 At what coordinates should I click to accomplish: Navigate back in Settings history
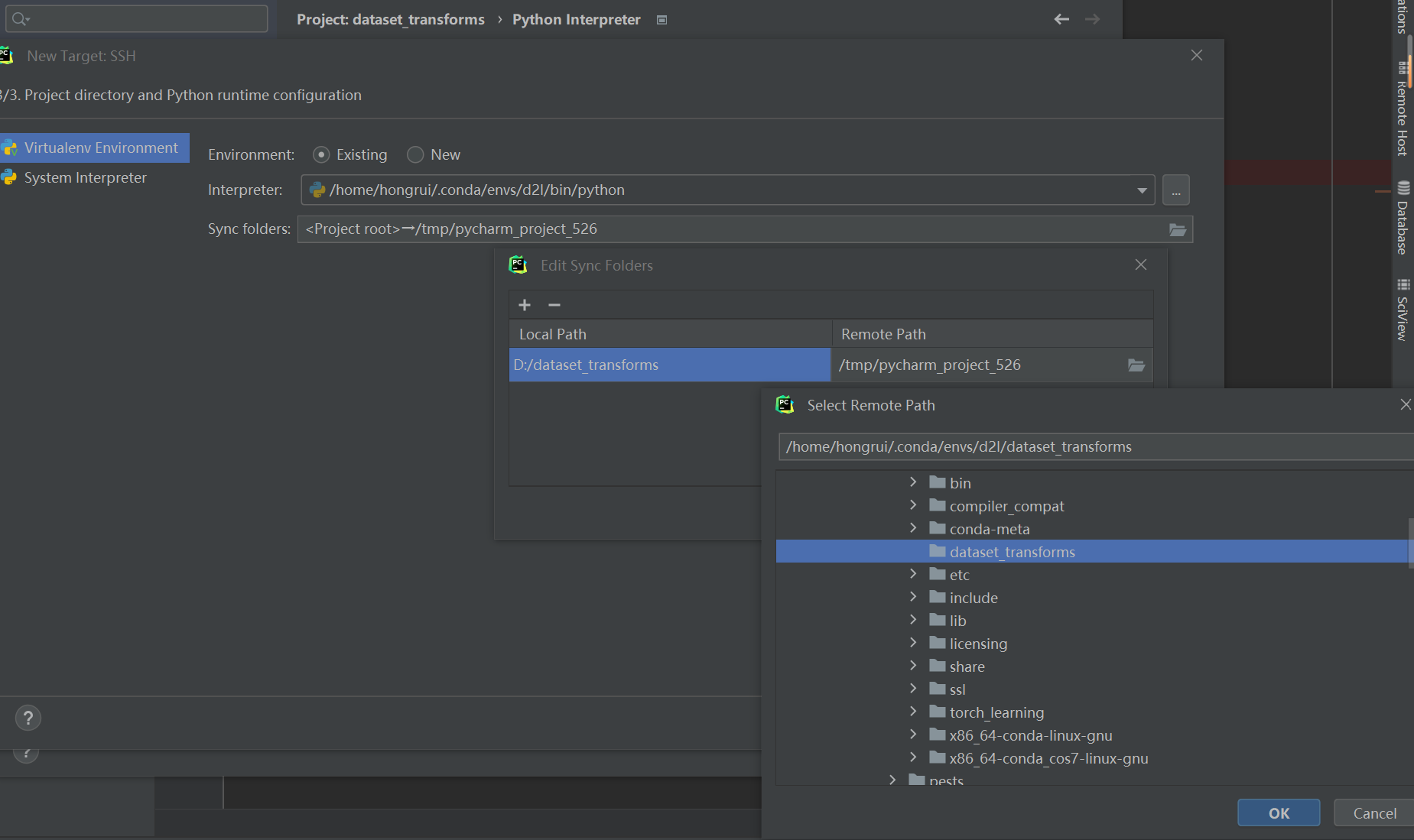(x=1061, y=19)
